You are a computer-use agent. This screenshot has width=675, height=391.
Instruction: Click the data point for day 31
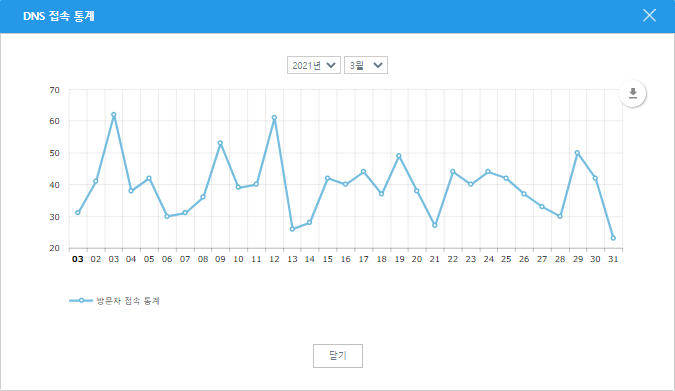coord(613,238)
